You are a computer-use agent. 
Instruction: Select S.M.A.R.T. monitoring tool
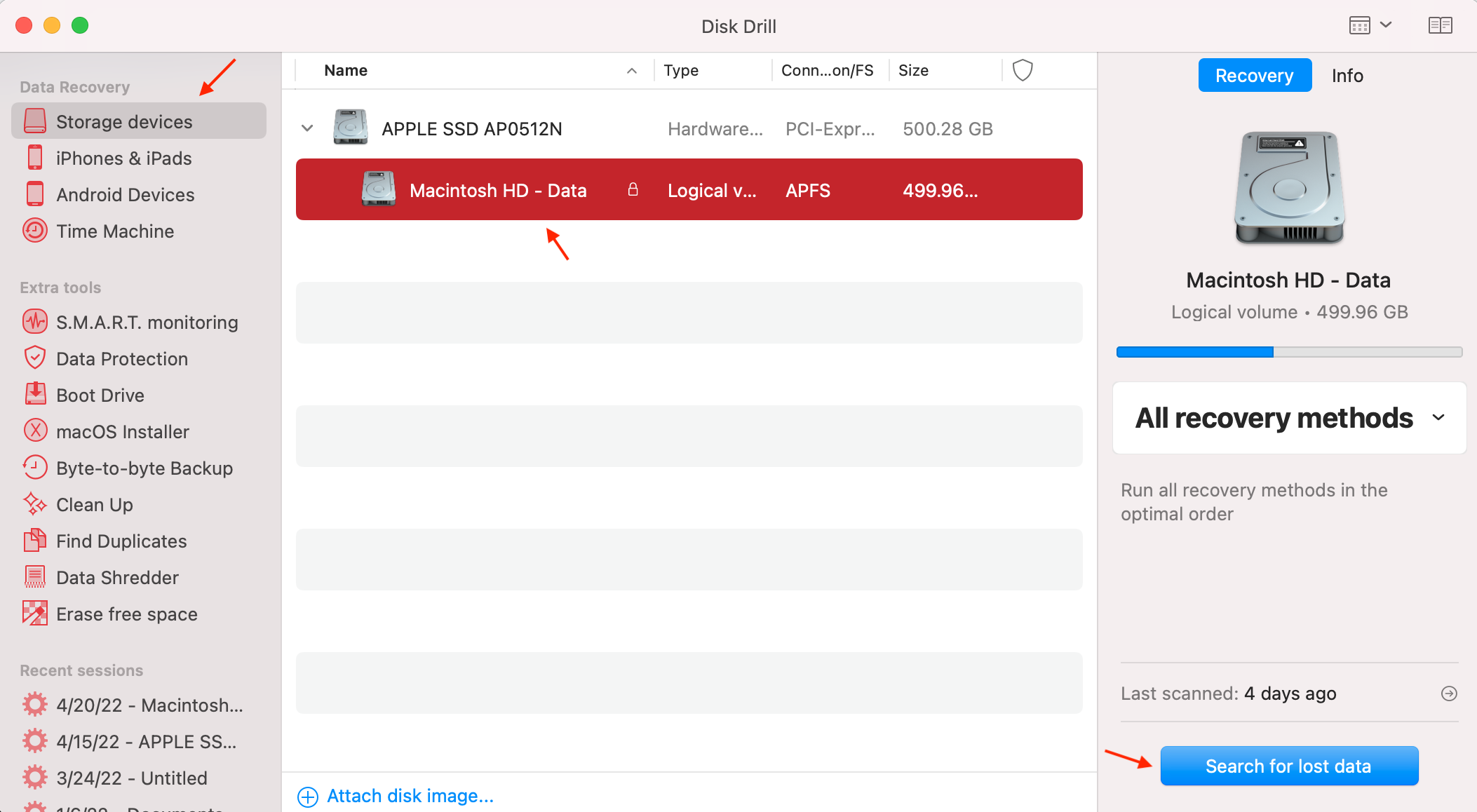coord(147,322)
